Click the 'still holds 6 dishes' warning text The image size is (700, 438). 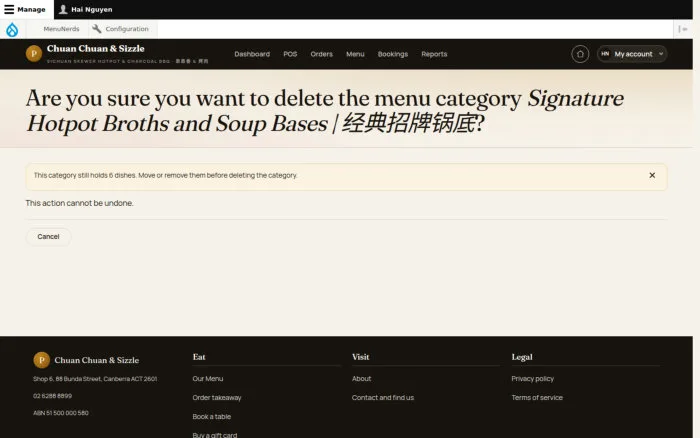tap(166, 175)
